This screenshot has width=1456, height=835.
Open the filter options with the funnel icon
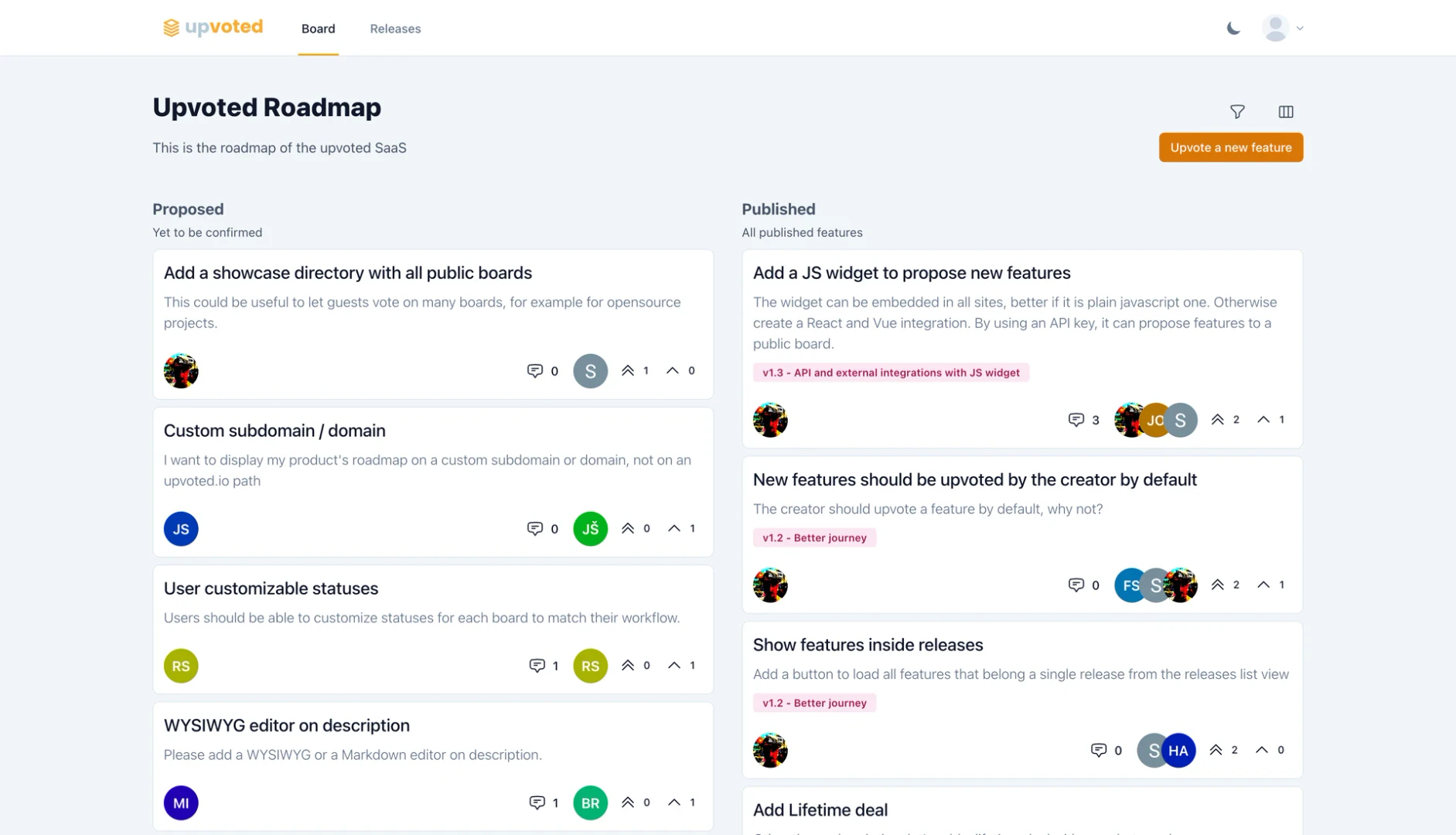[1238, 111]
